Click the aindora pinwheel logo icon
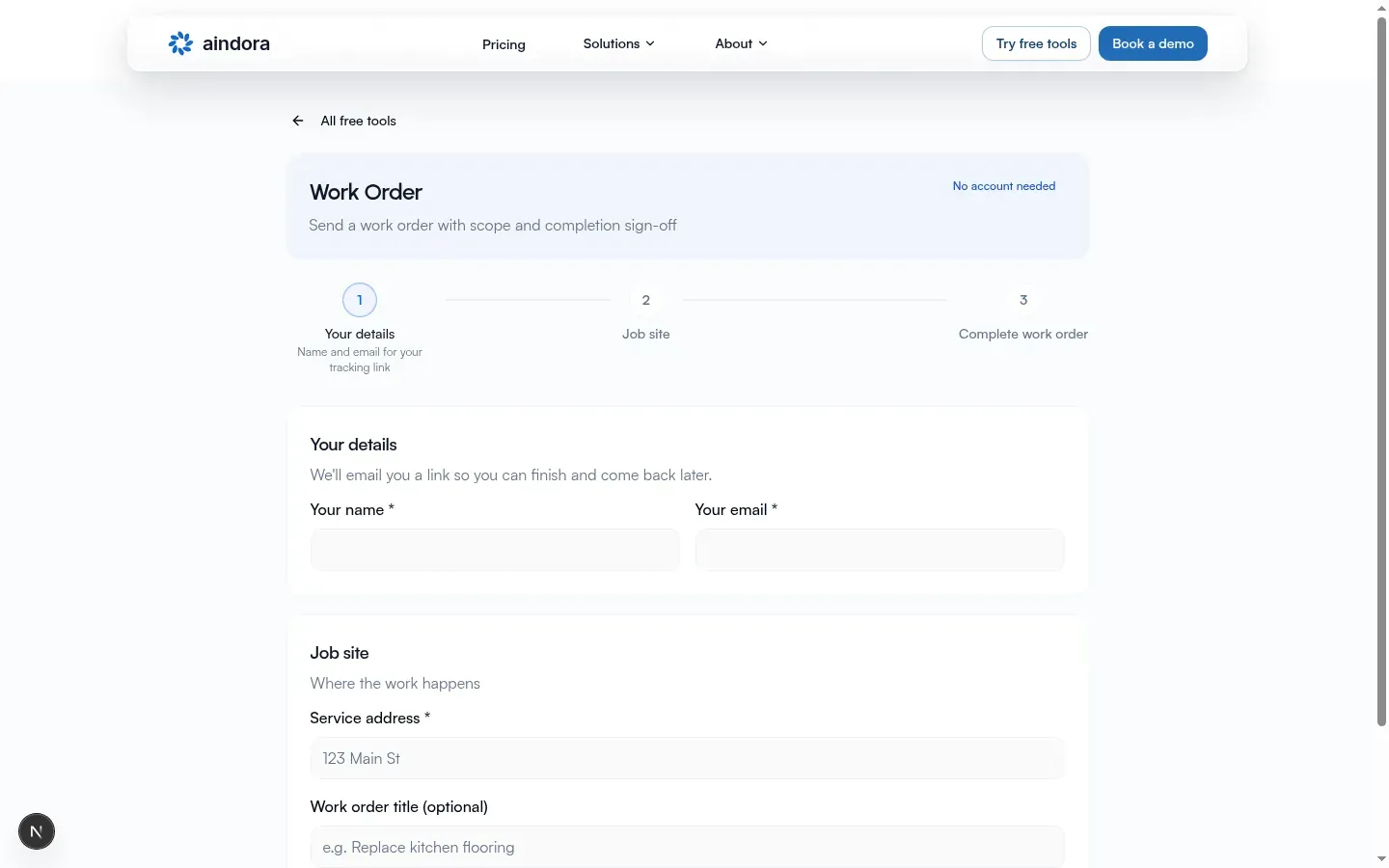Viewport: 1389px width, 868px height. (180, 43)
